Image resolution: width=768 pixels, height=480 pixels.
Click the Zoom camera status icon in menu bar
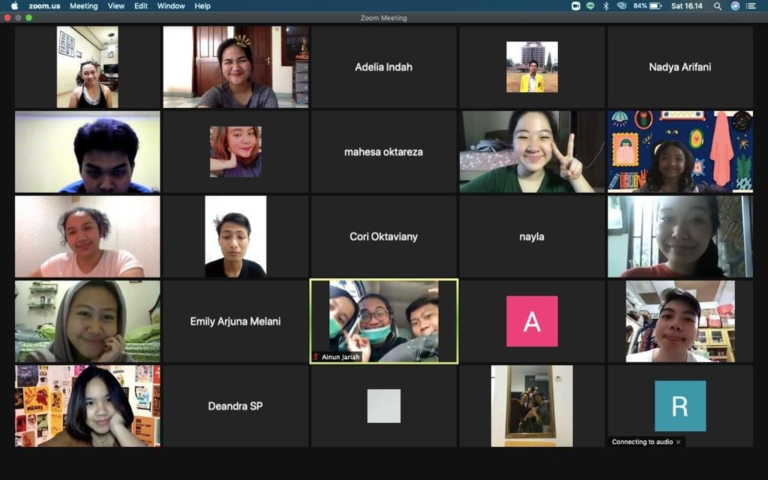click(576, 6)
